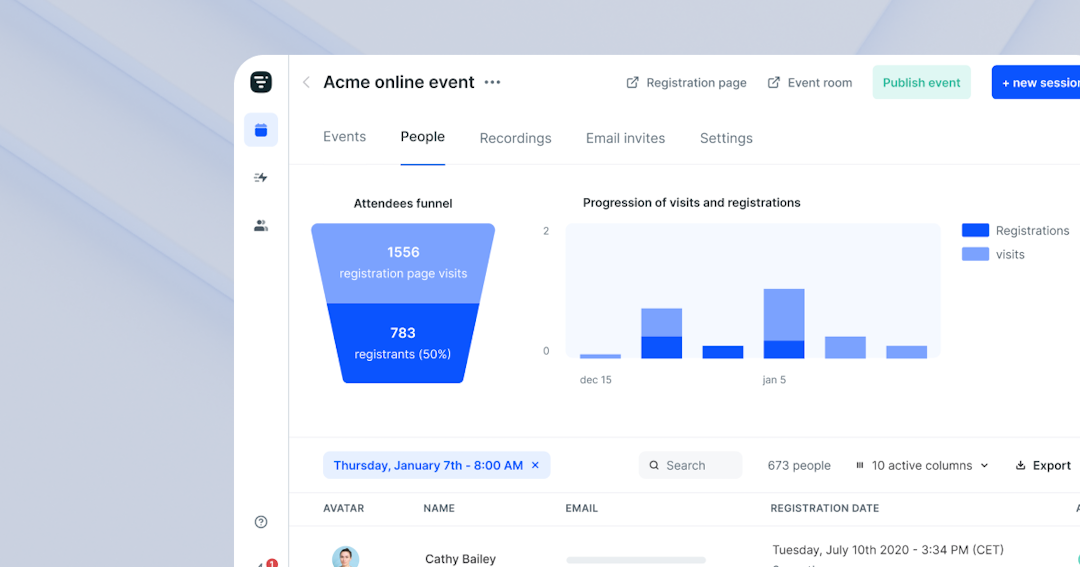Click the dec 15 axis label
The width and height of the screenshot is (1080, 567).
[x=596, y=380]
